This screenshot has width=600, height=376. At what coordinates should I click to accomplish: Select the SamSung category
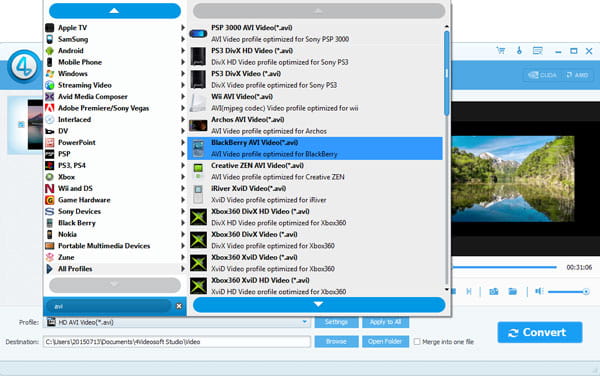coord(115,39)
